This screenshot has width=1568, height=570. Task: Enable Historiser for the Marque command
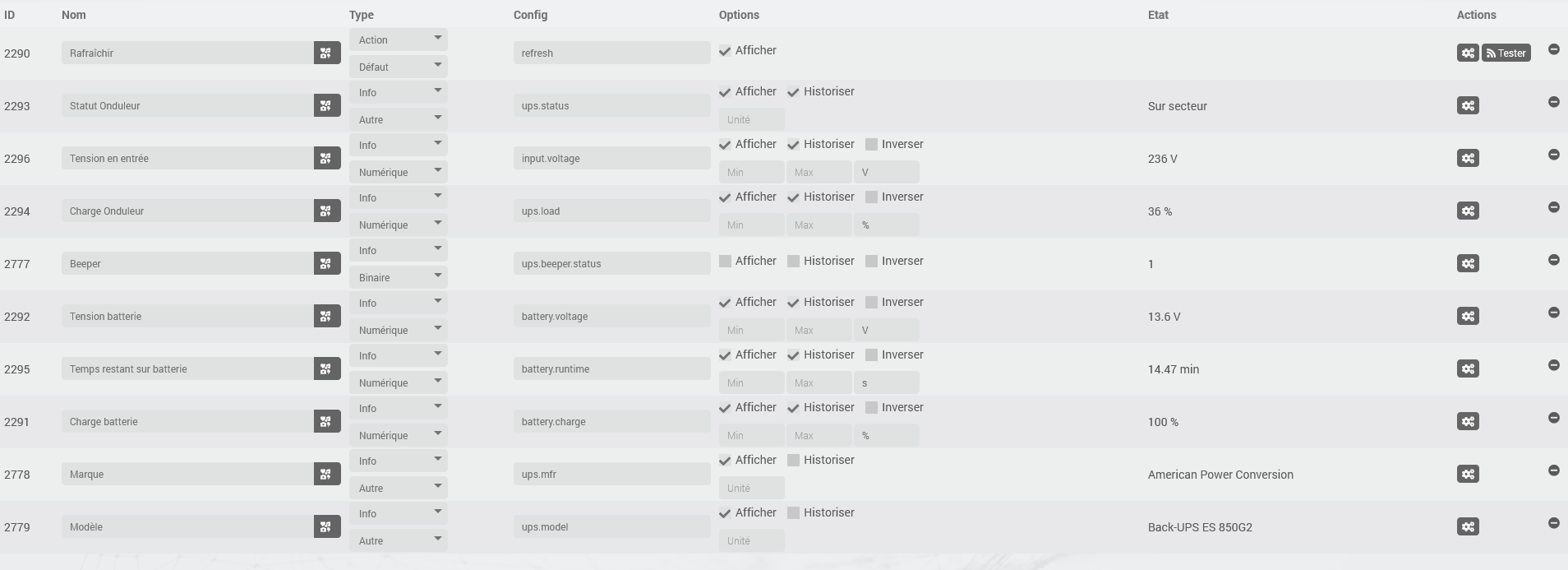pos(793,461)
